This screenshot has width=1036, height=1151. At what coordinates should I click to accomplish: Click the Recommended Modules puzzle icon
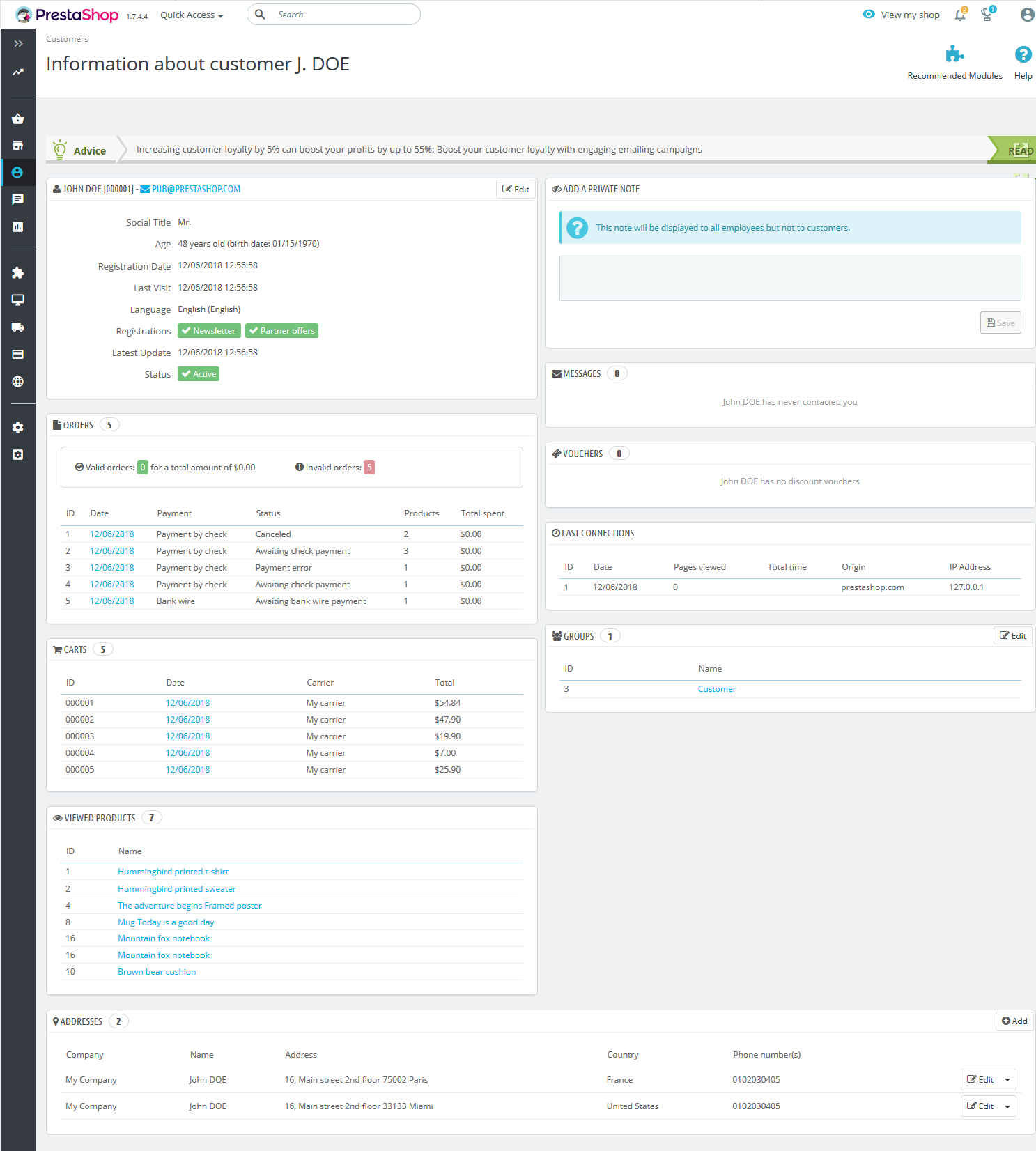coord(954,54)
